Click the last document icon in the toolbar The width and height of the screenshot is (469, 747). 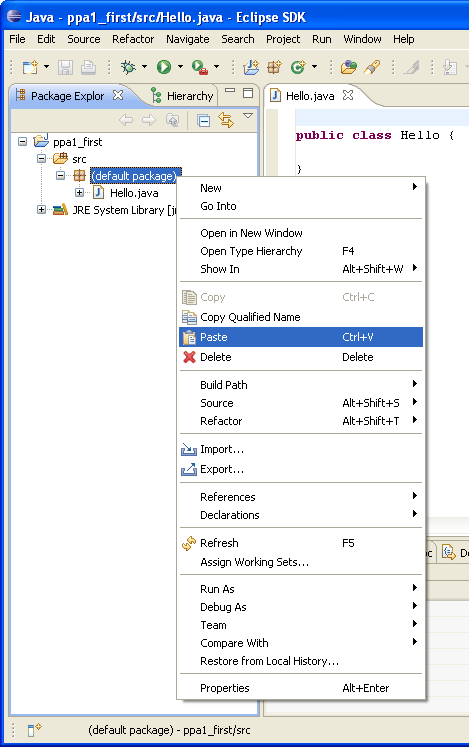click(450, 68)
